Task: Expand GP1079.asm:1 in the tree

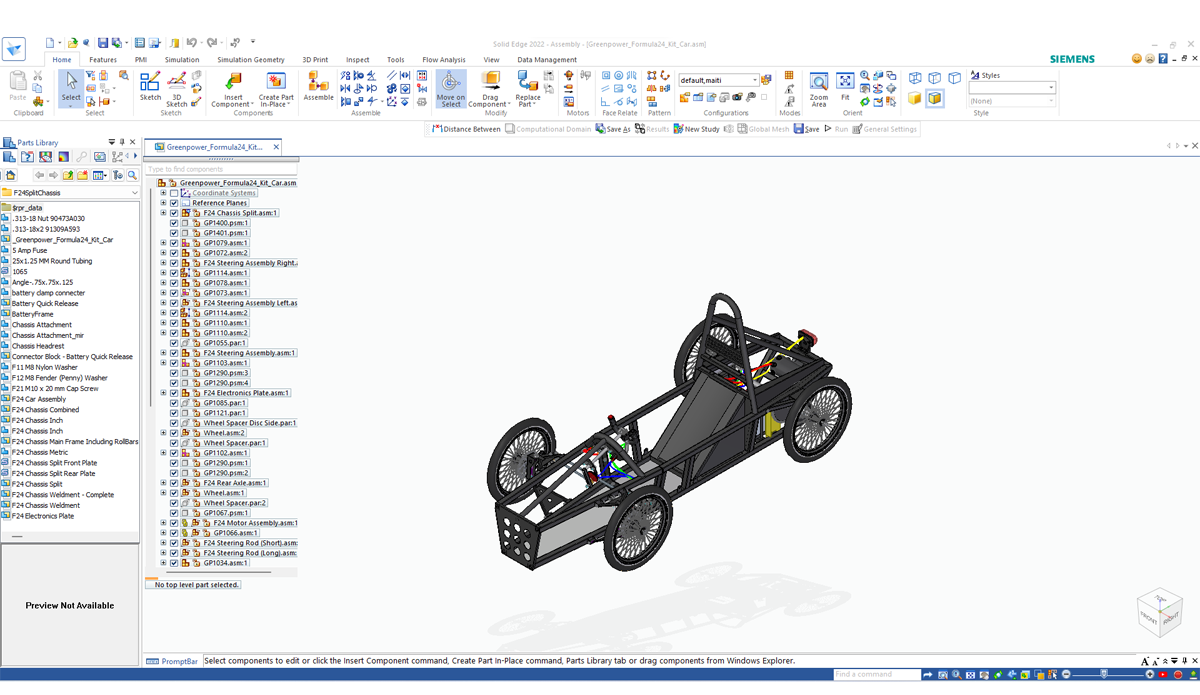Action: click(163, 243)
